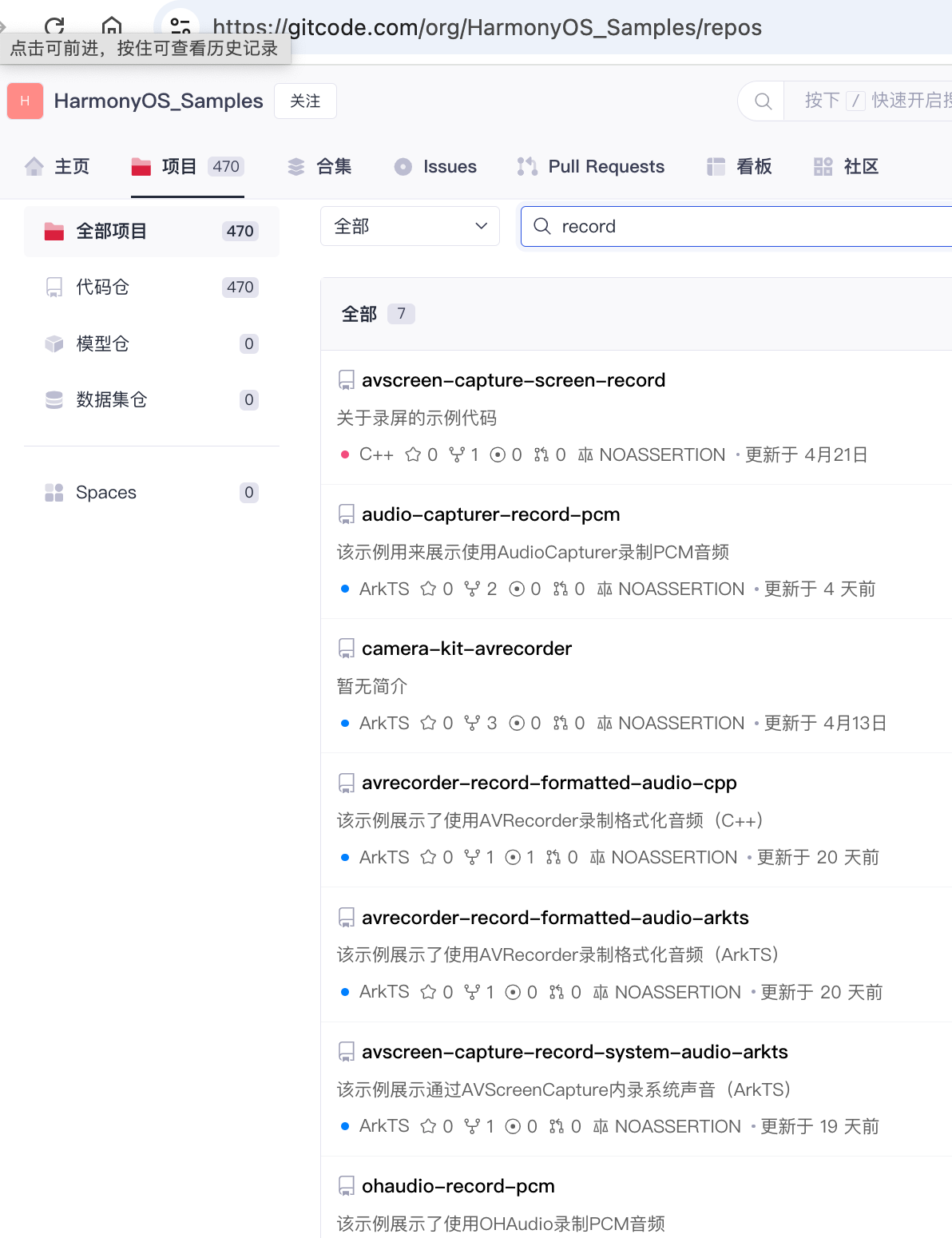Click the record search filter field

coord(736,226)
